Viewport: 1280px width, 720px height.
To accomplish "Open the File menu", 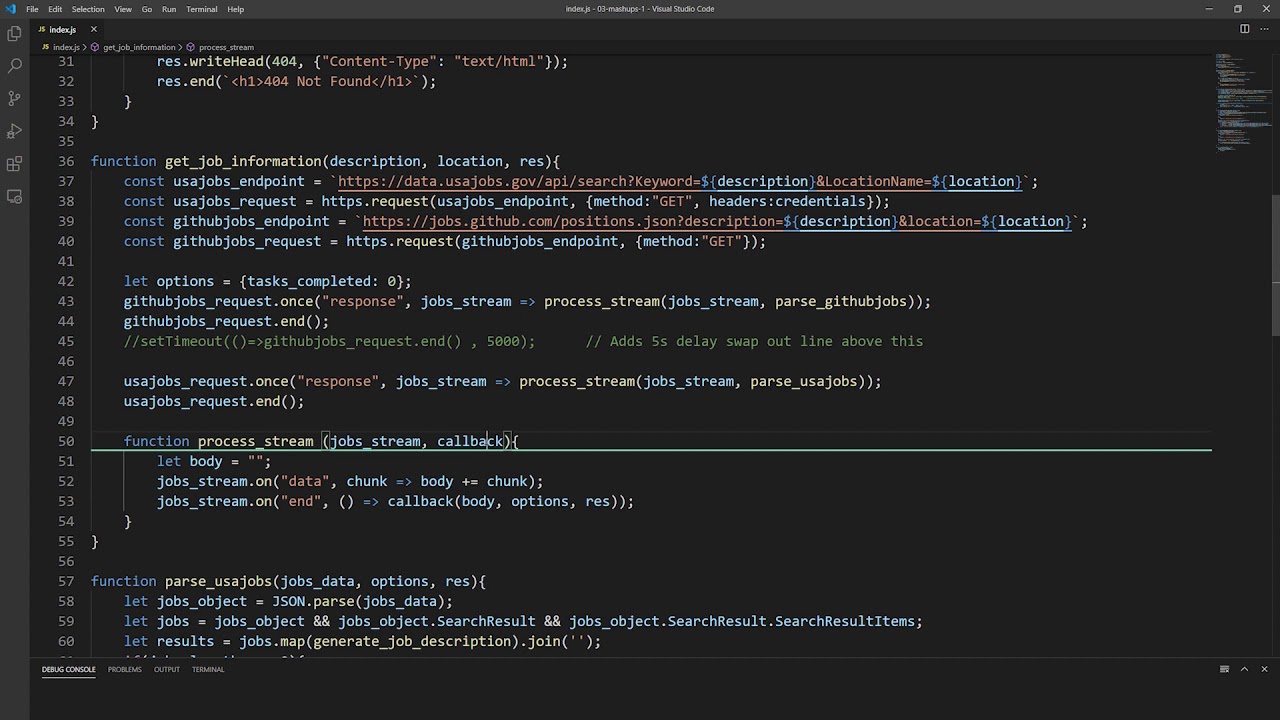I will pyautogui.click(x=32, y=9).
